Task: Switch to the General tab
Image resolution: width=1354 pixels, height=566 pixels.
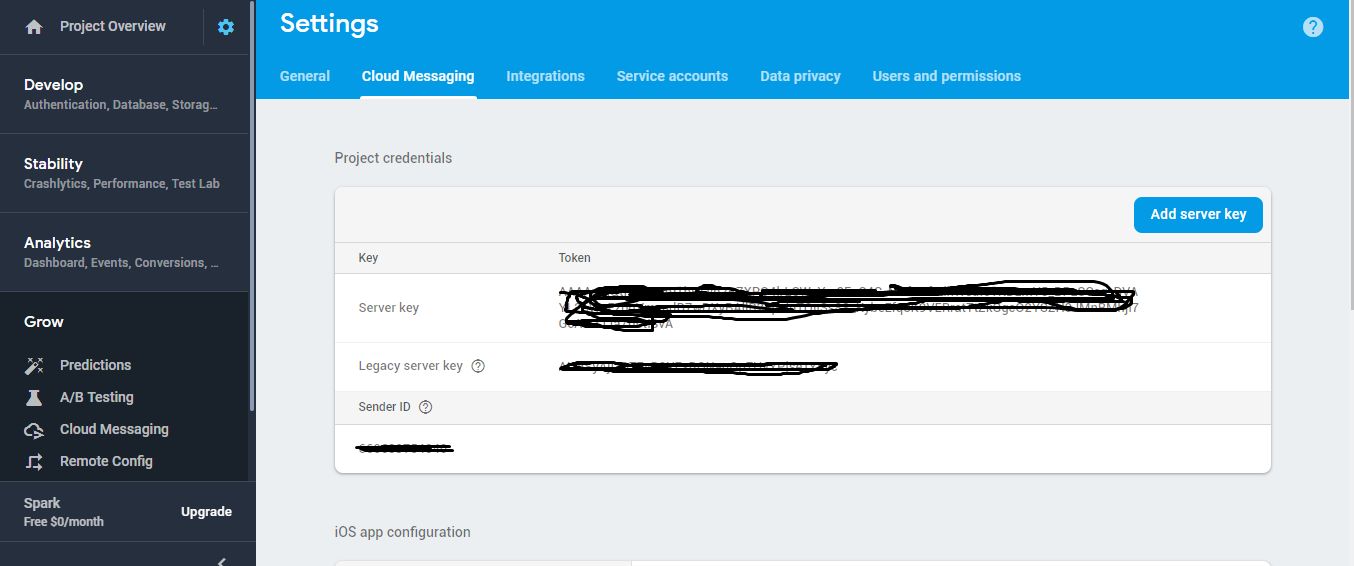Action: (x=305, y=76)
